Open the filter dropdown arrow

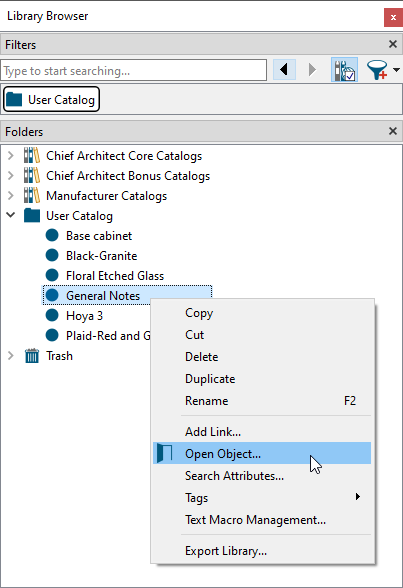(x=396, y=70)
